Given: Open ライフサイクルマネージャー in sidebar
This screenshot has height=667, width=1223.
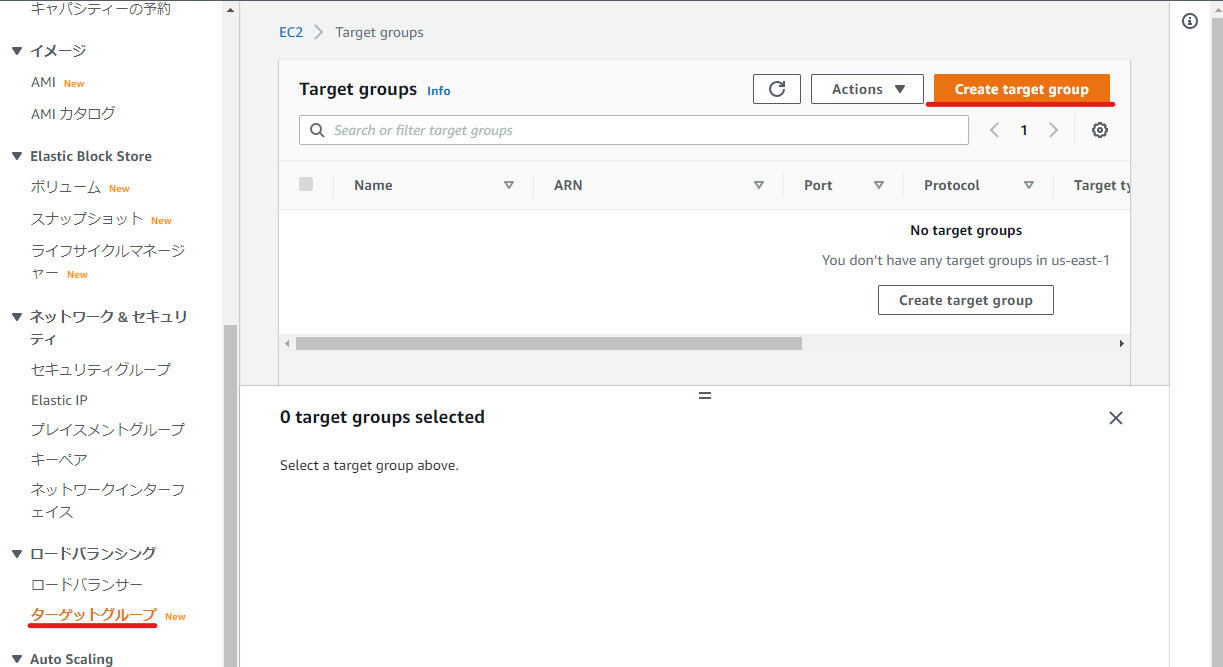Looking at the screenshot, I should tap(108, 261).
